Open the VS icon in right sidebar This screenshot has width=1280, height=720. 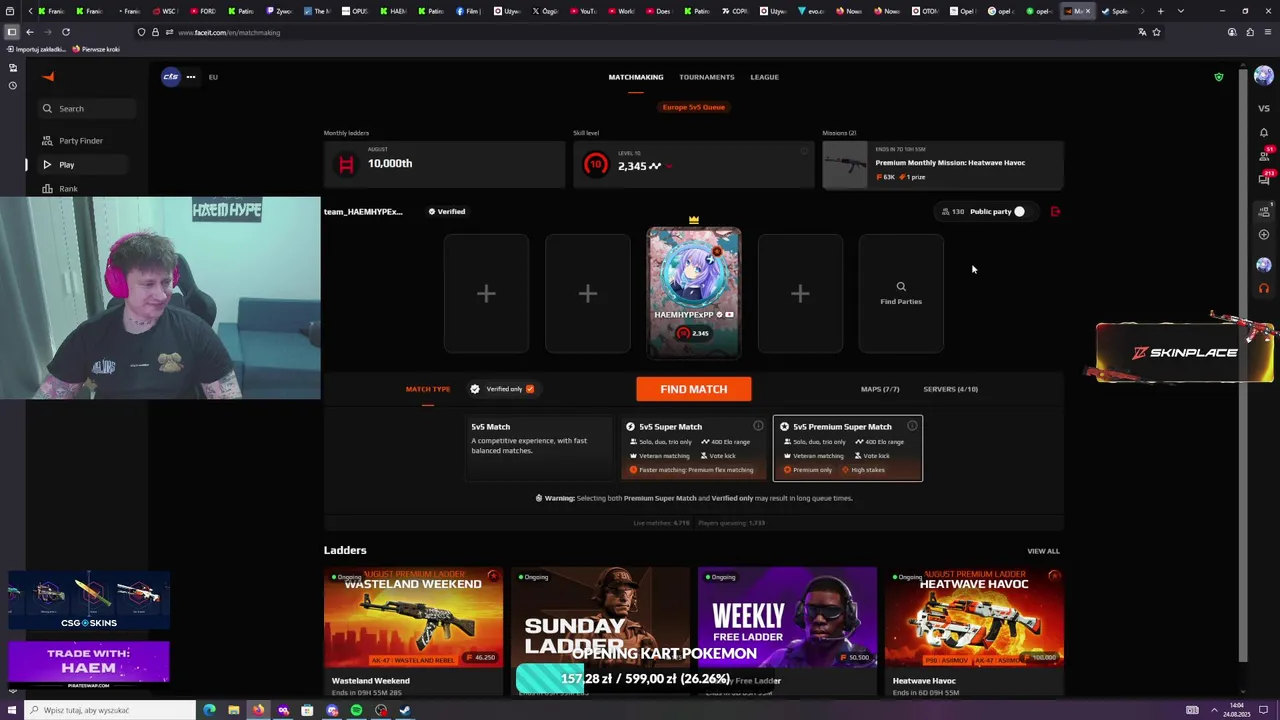click(x=1264, y=108)
